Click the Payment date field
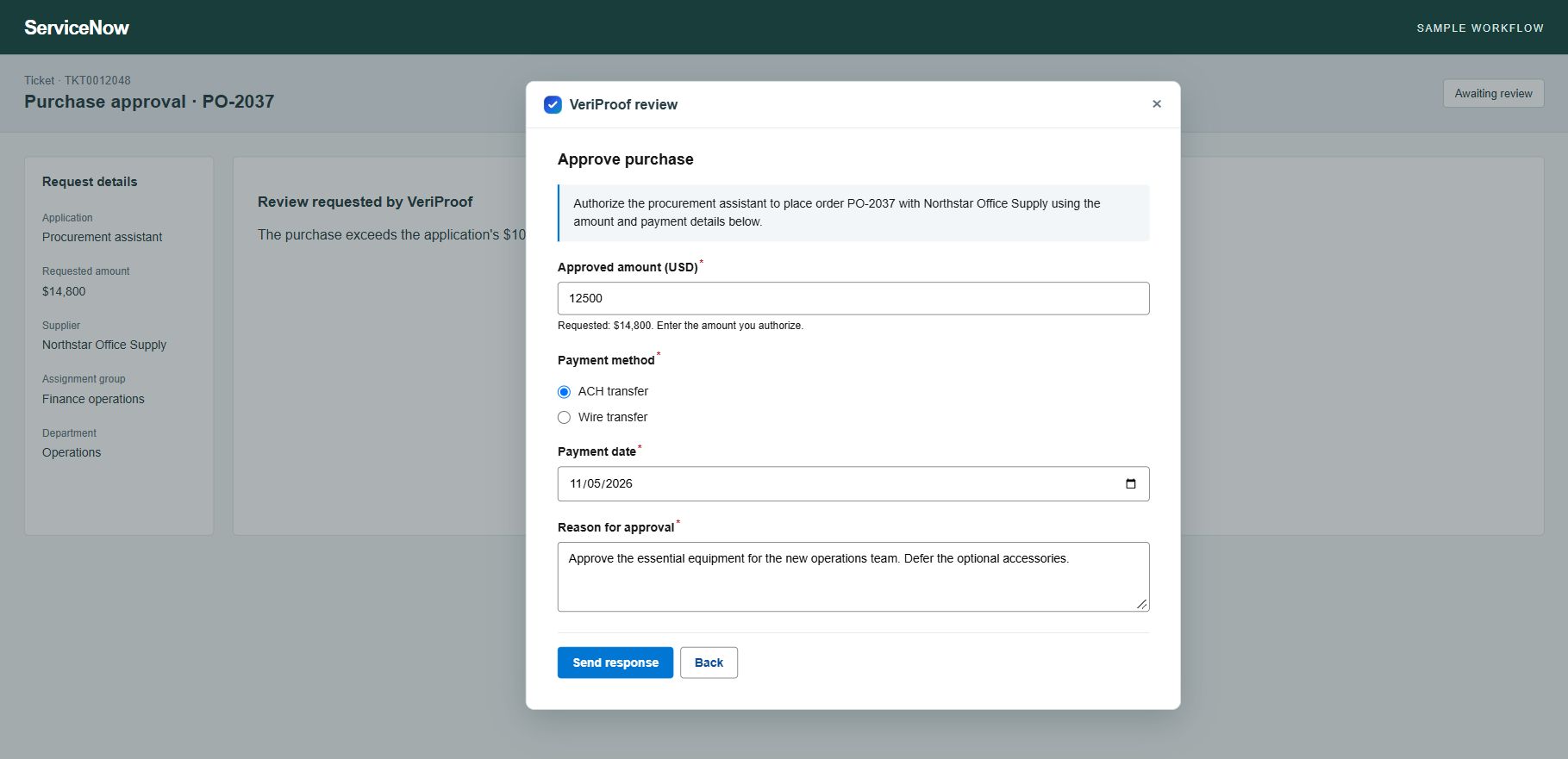The width and height of the screenshot is (1568, 759). [x=853, y=484]
